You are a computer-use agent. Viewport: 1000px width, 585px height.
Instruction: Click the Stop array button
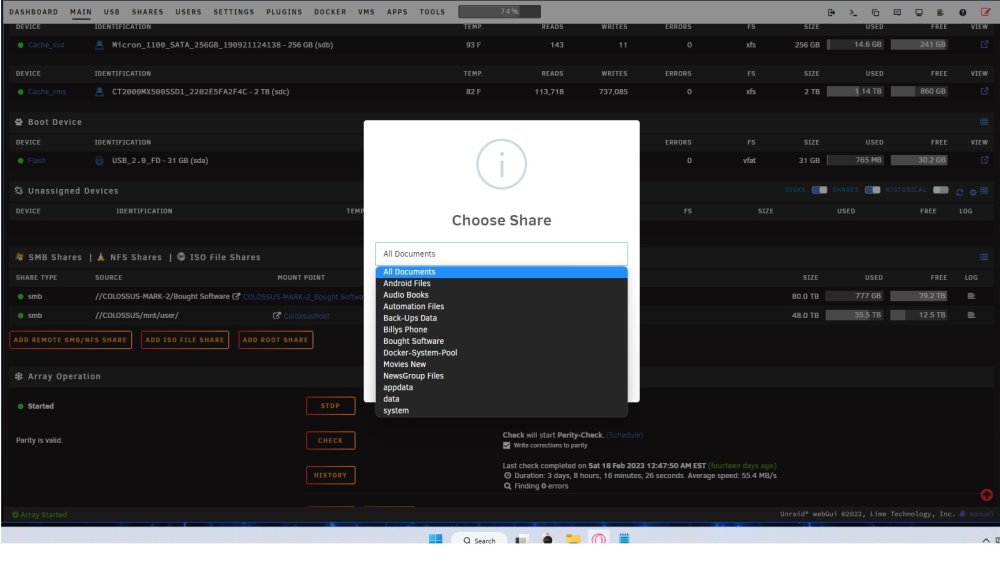pos(330,406)
